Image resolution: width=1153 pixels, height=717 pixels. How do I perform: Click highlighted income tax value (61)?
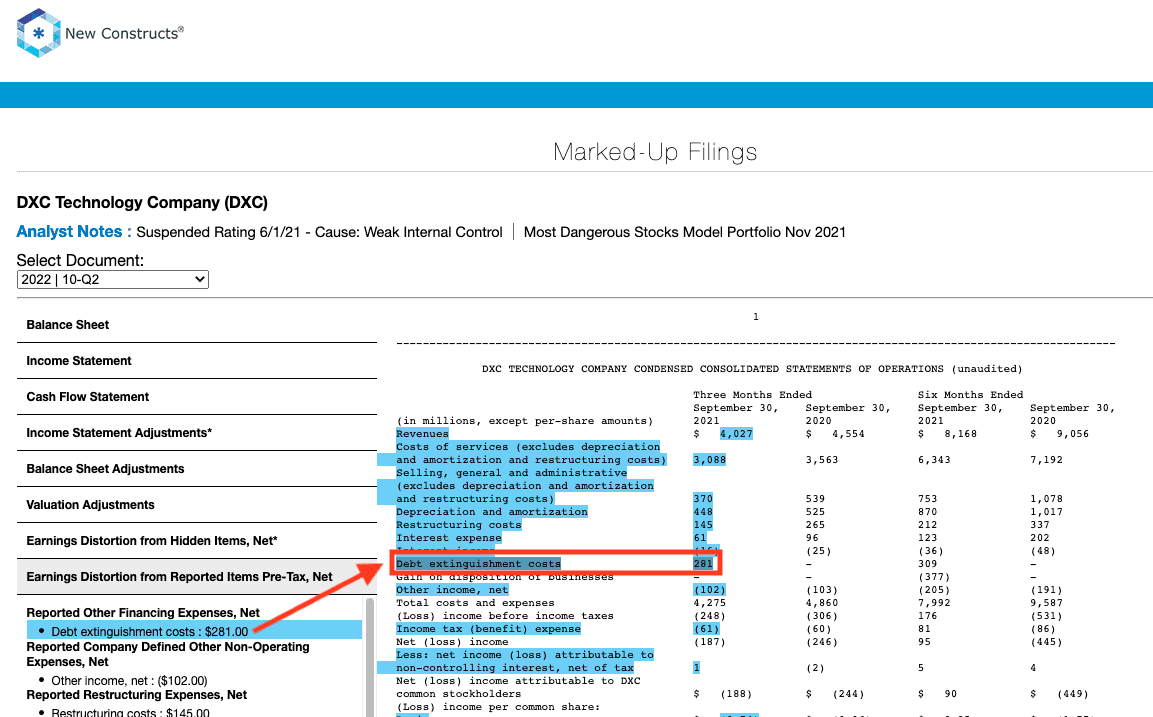(706, 629)
